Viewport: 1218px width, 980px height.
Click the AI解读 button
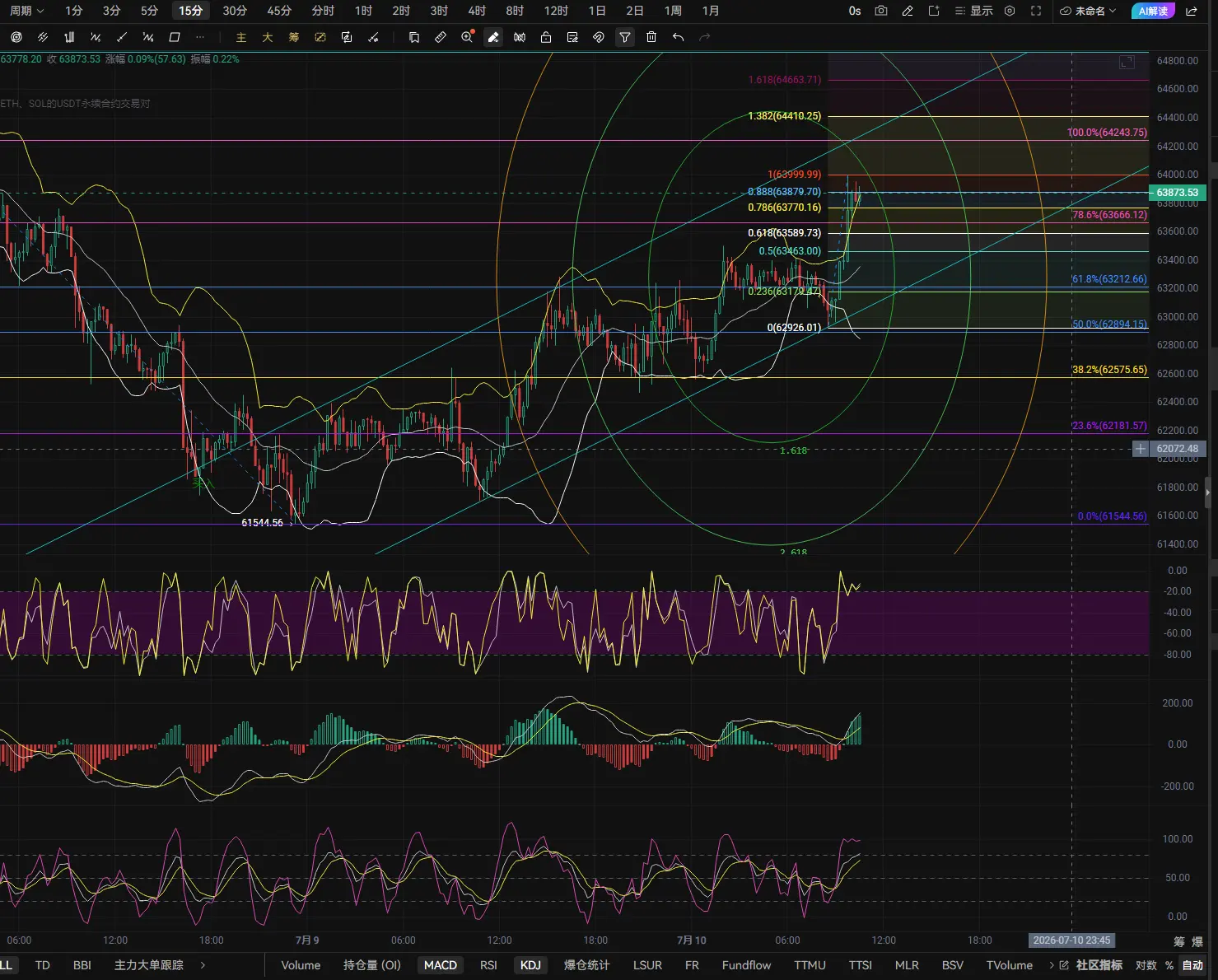click(x=1153, y=11)
